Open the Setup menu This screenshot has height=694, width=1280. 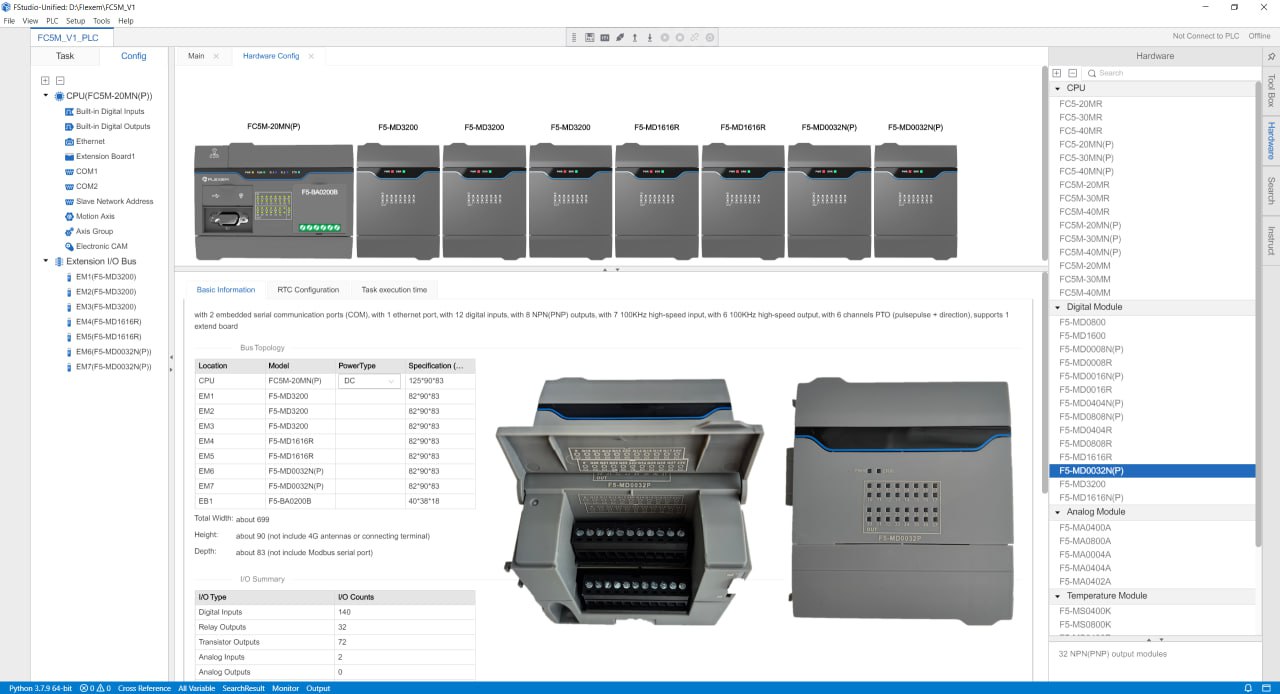click(x=76, y=21)
